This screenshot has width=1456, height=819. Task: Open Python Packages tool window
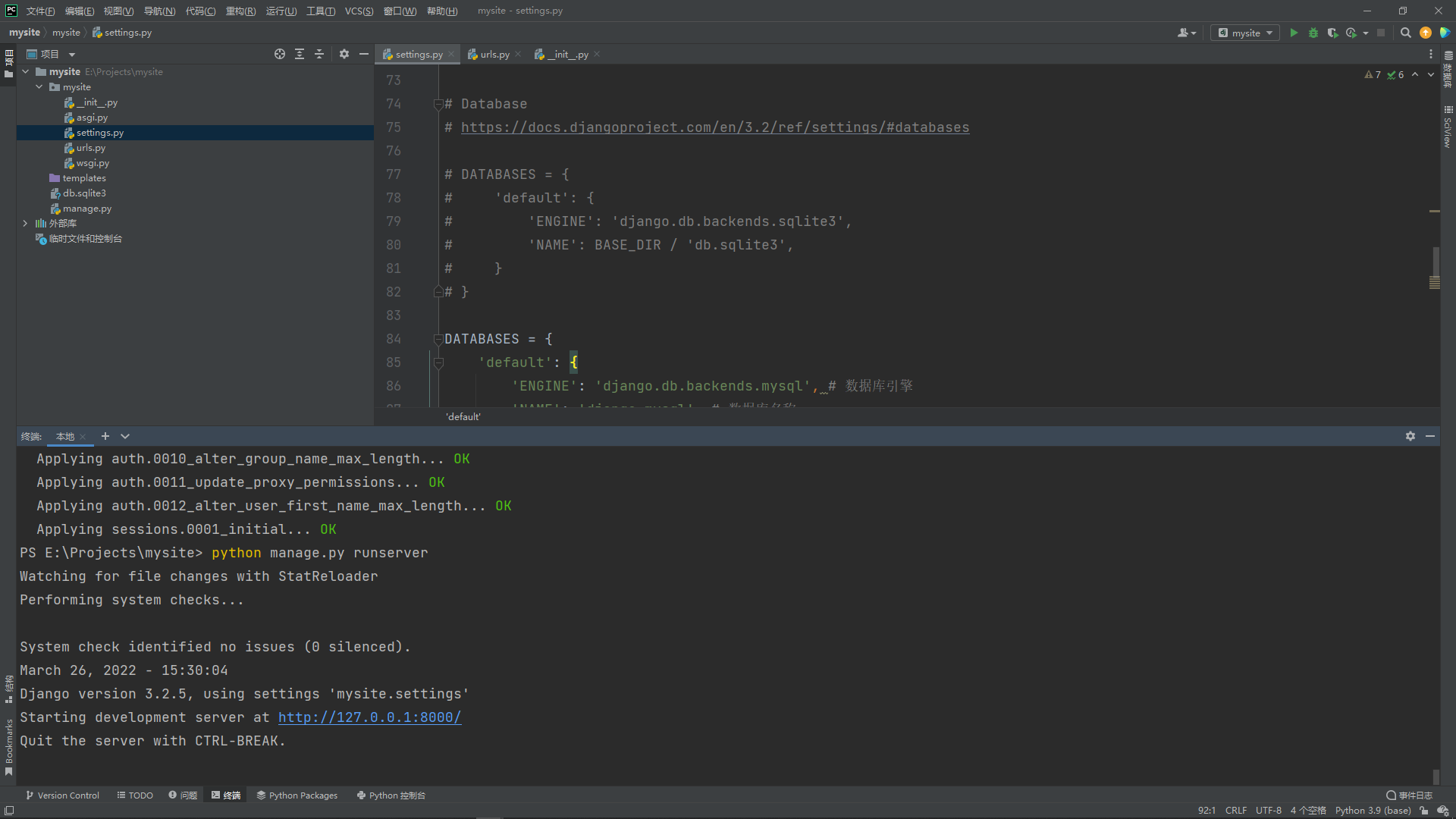pos(297,795)
